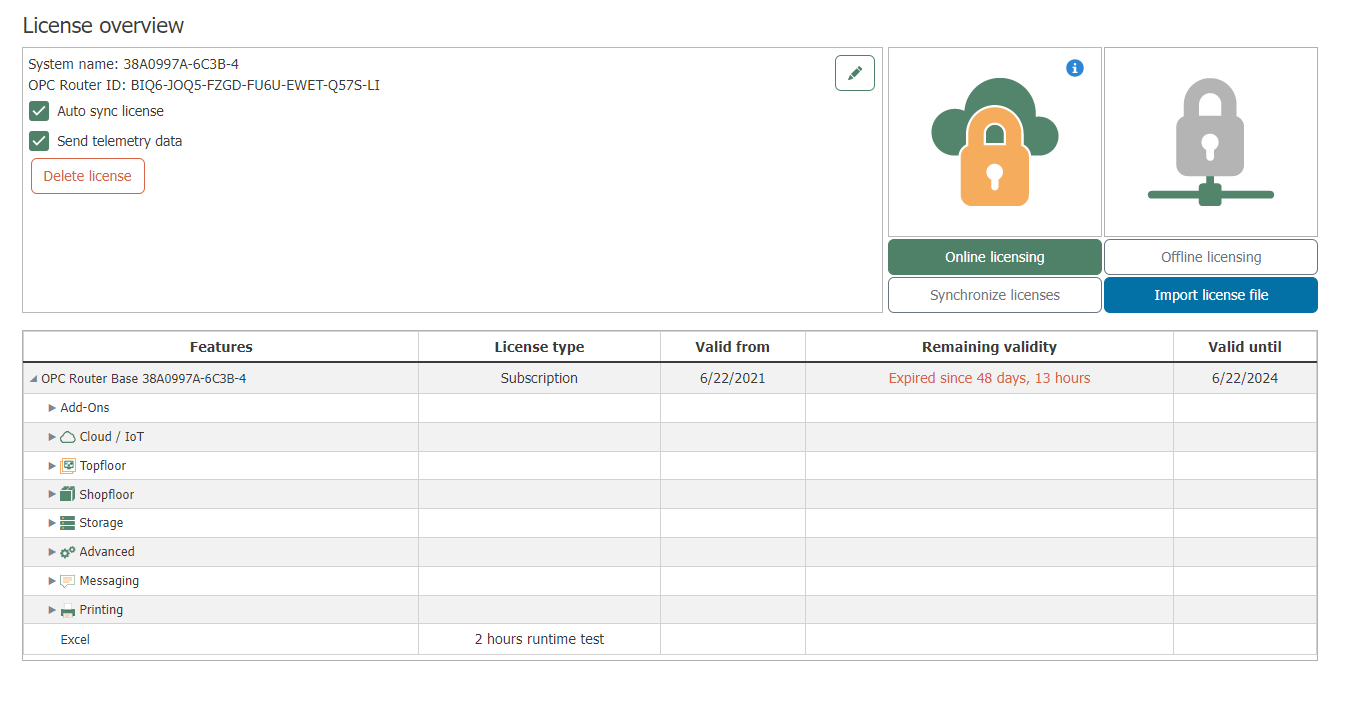Expand the Storage node arrow
The width and height of the screenshot is (1362, 704).
tap(53, 523)
